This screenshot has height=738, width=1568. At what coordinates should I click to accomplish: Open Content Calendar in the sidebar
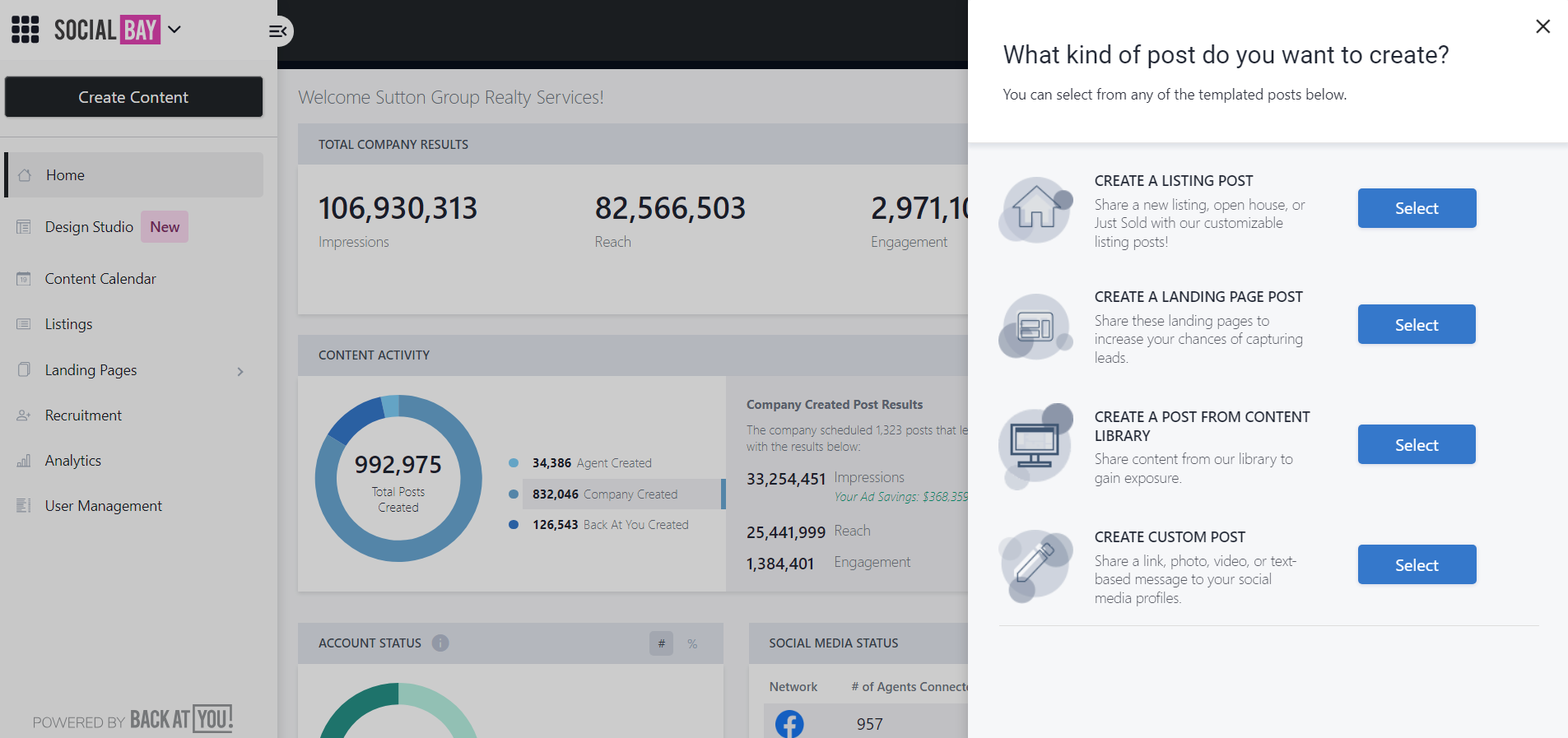(100, 279)
